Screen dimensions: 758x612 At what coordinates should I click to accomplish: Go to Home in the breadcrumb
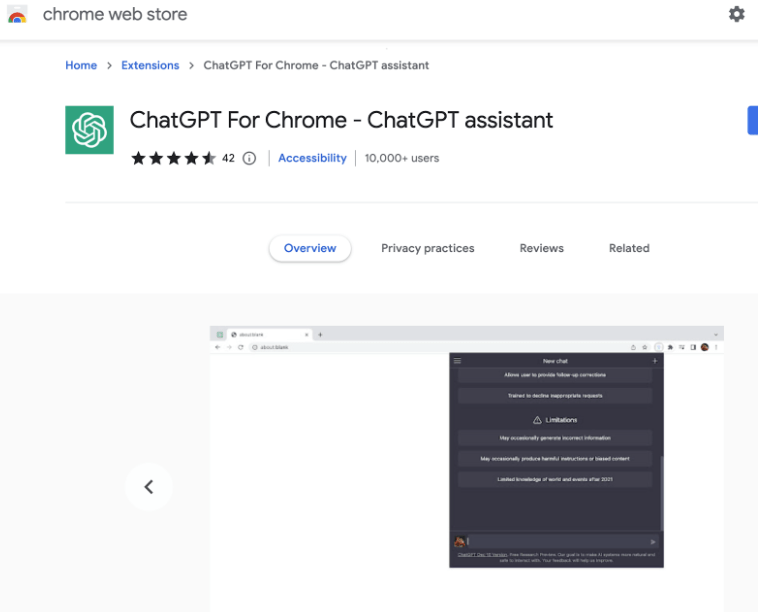pos(81,65)
